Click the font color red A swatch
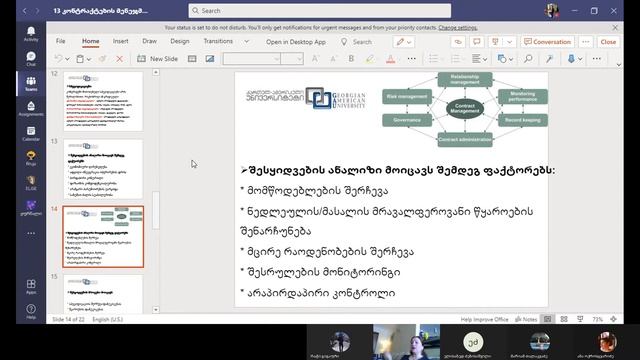This screenshot has width=640, height=360. 391,59
